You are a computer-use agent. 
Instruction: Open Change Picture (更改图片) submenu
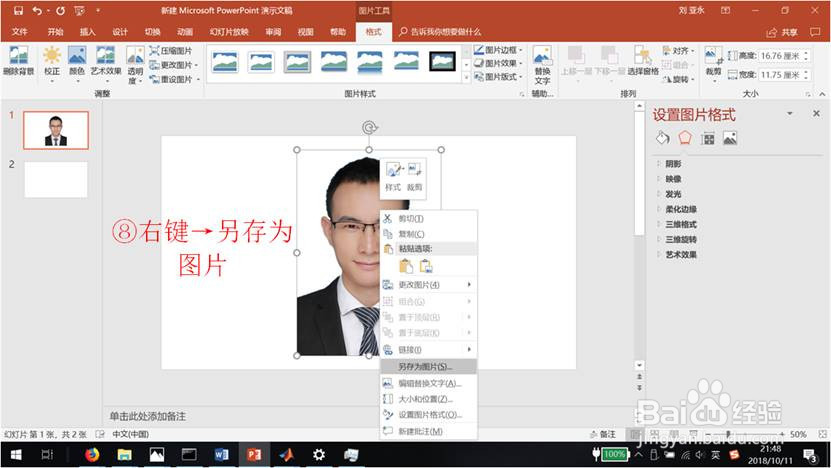(429, 285)
